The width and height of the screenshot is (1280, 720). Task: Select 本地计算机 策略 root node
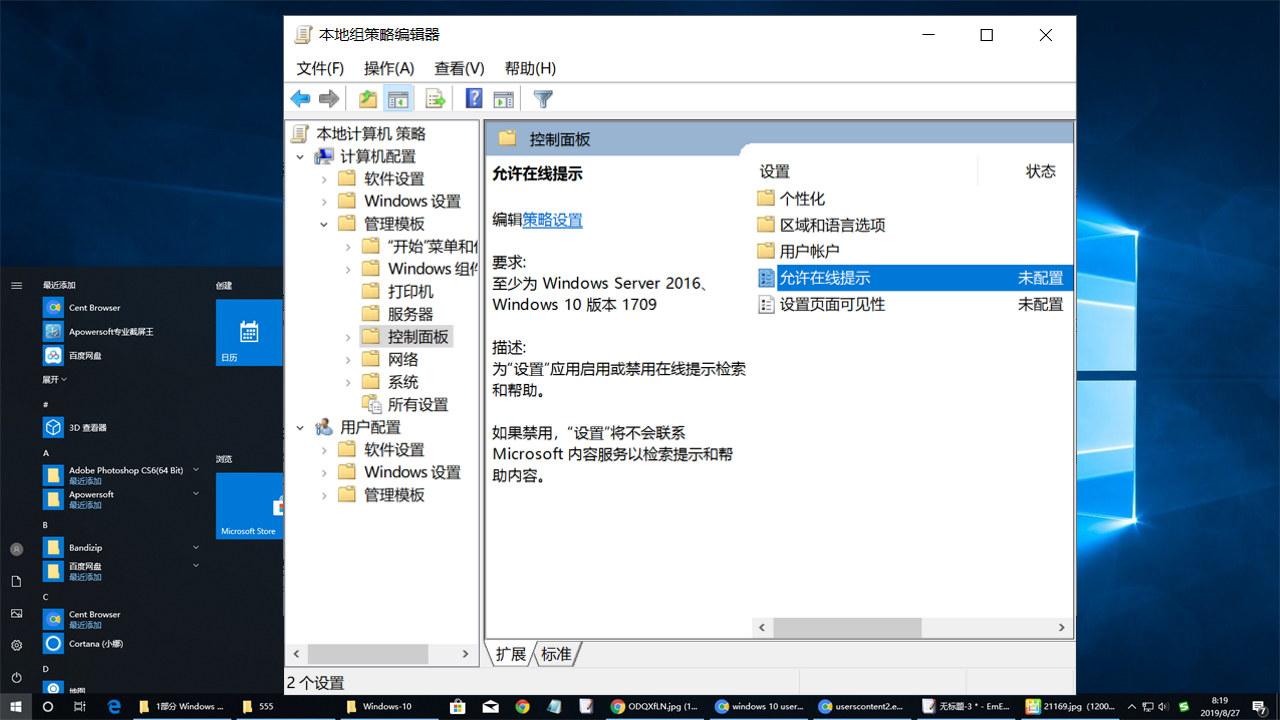[x=371, y=134]
